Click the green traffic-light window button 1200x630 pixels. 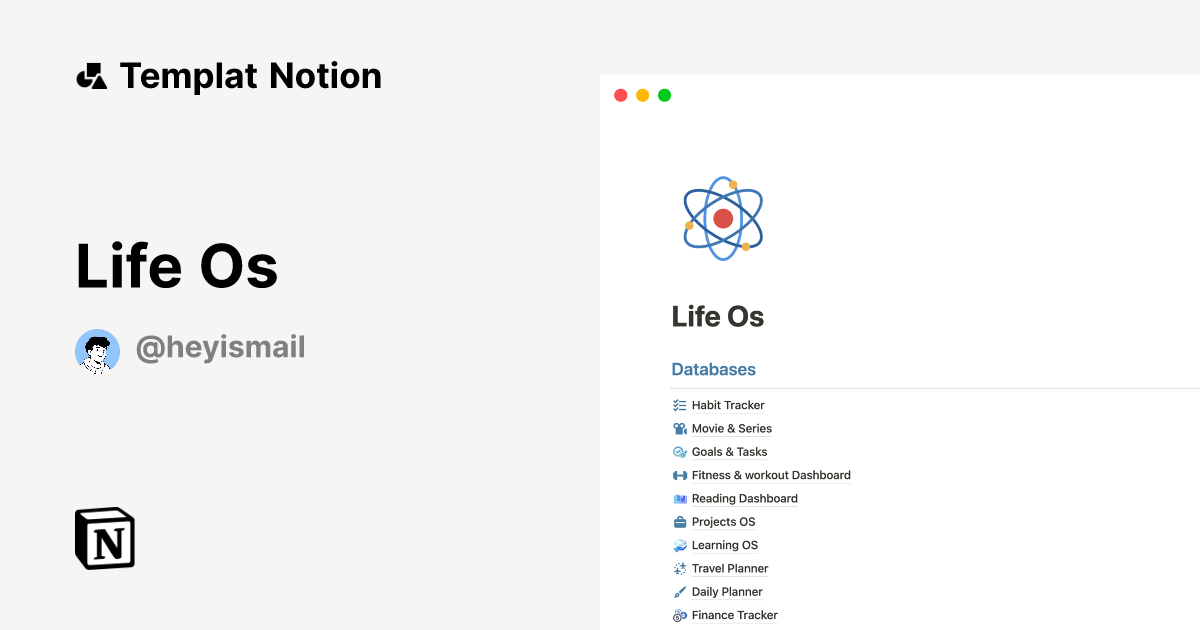[663, 95]
